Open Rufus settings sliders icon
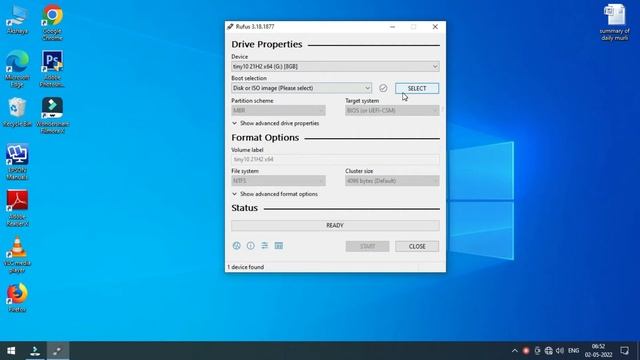Screen dimensions: 640x360 (x=264, y=246)
